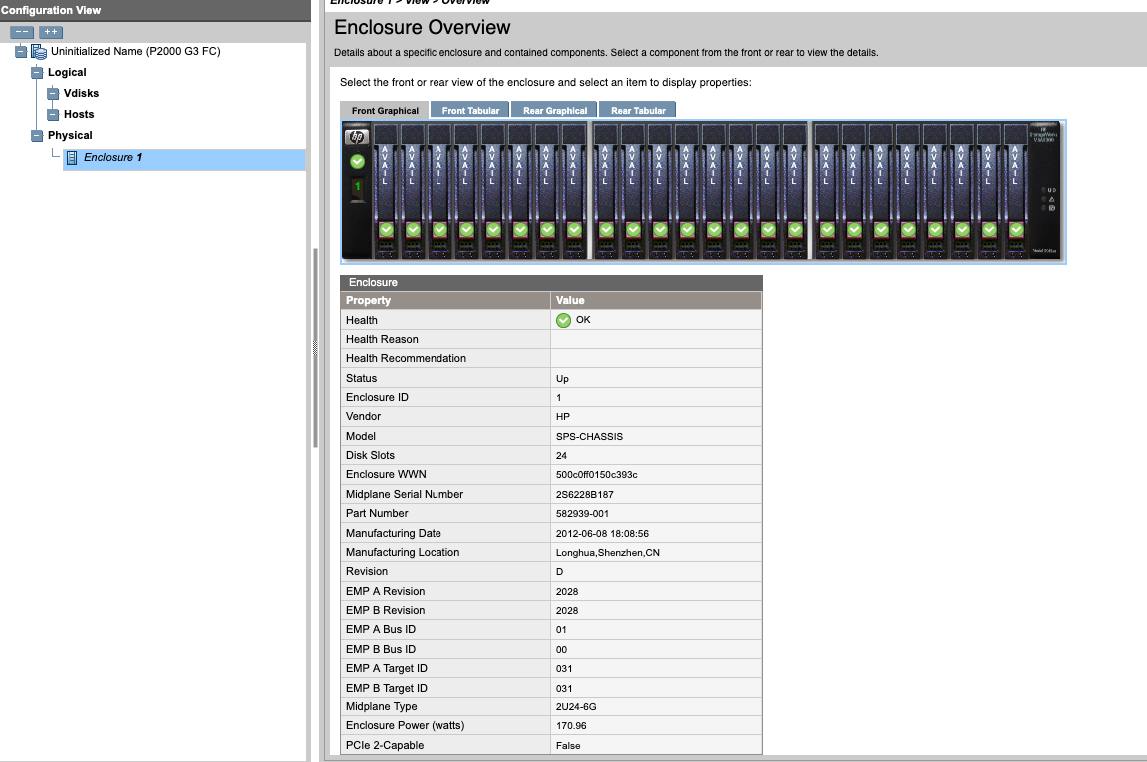Collapse the Physical tree node
Screen dimensions: 1147x762
(37, 136)
